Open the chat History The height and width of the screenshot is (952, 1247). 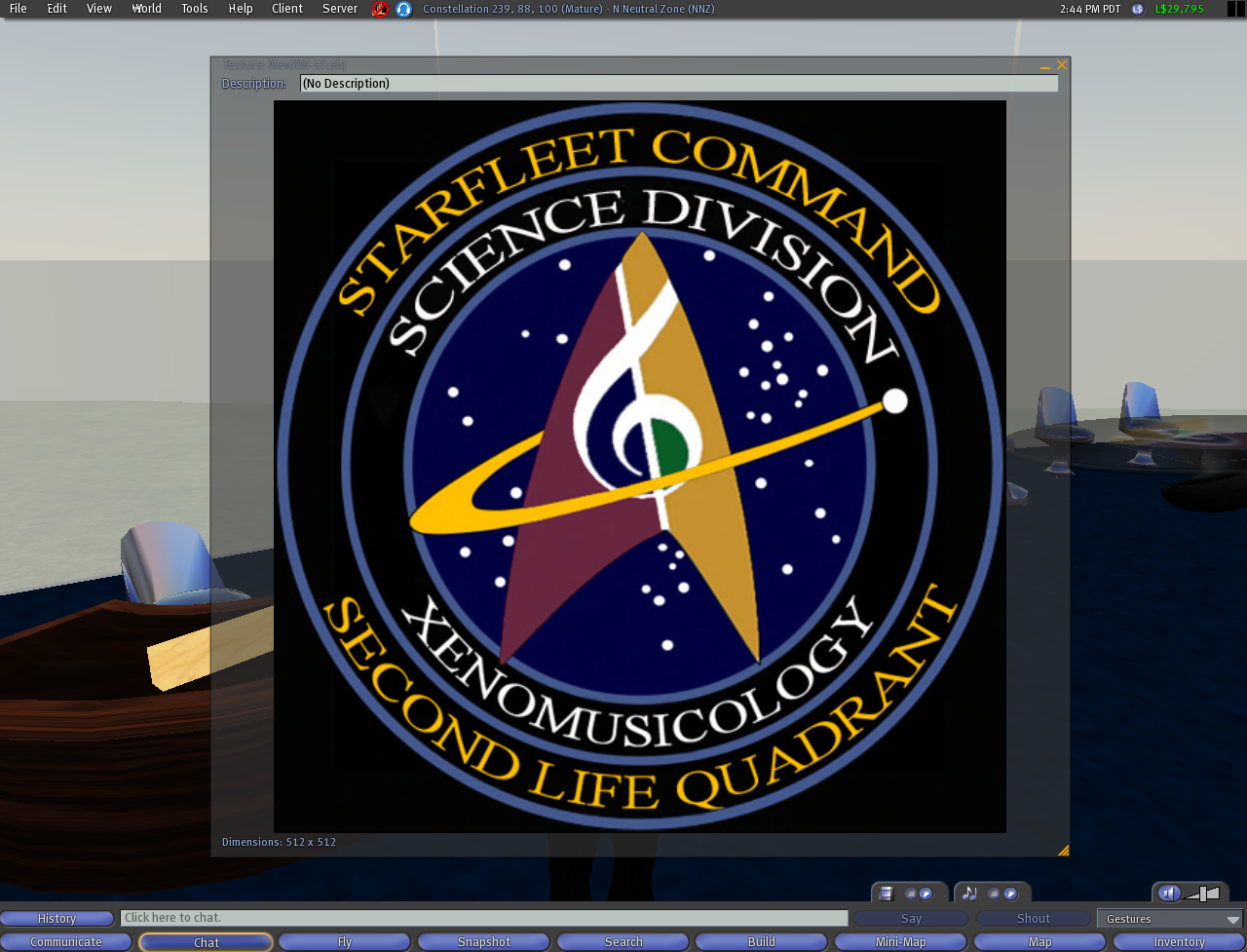click(x=57, y=919)
